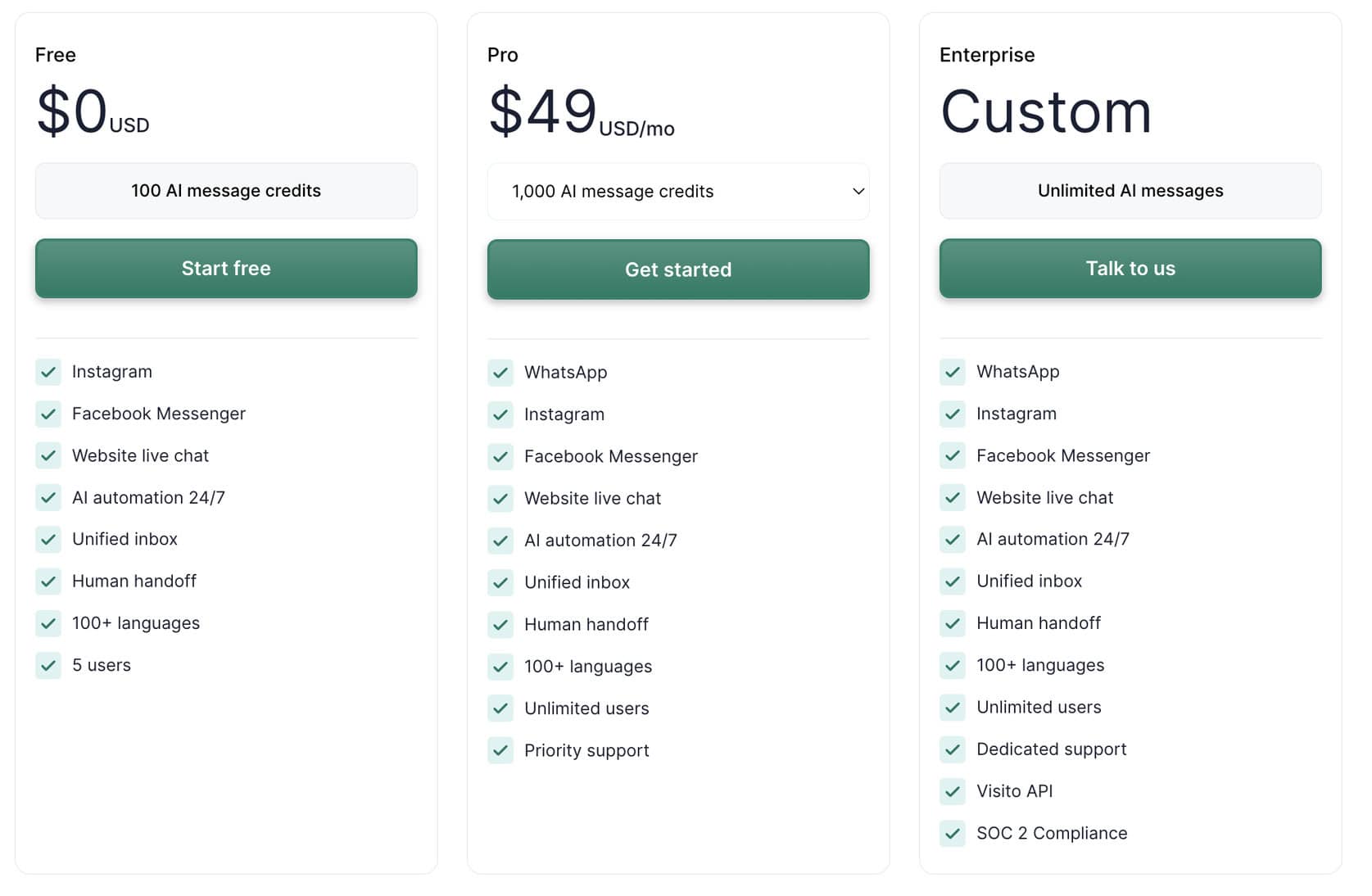
Task: Click the check box beside Free plan Website live chat
Action: click(48, 455)
